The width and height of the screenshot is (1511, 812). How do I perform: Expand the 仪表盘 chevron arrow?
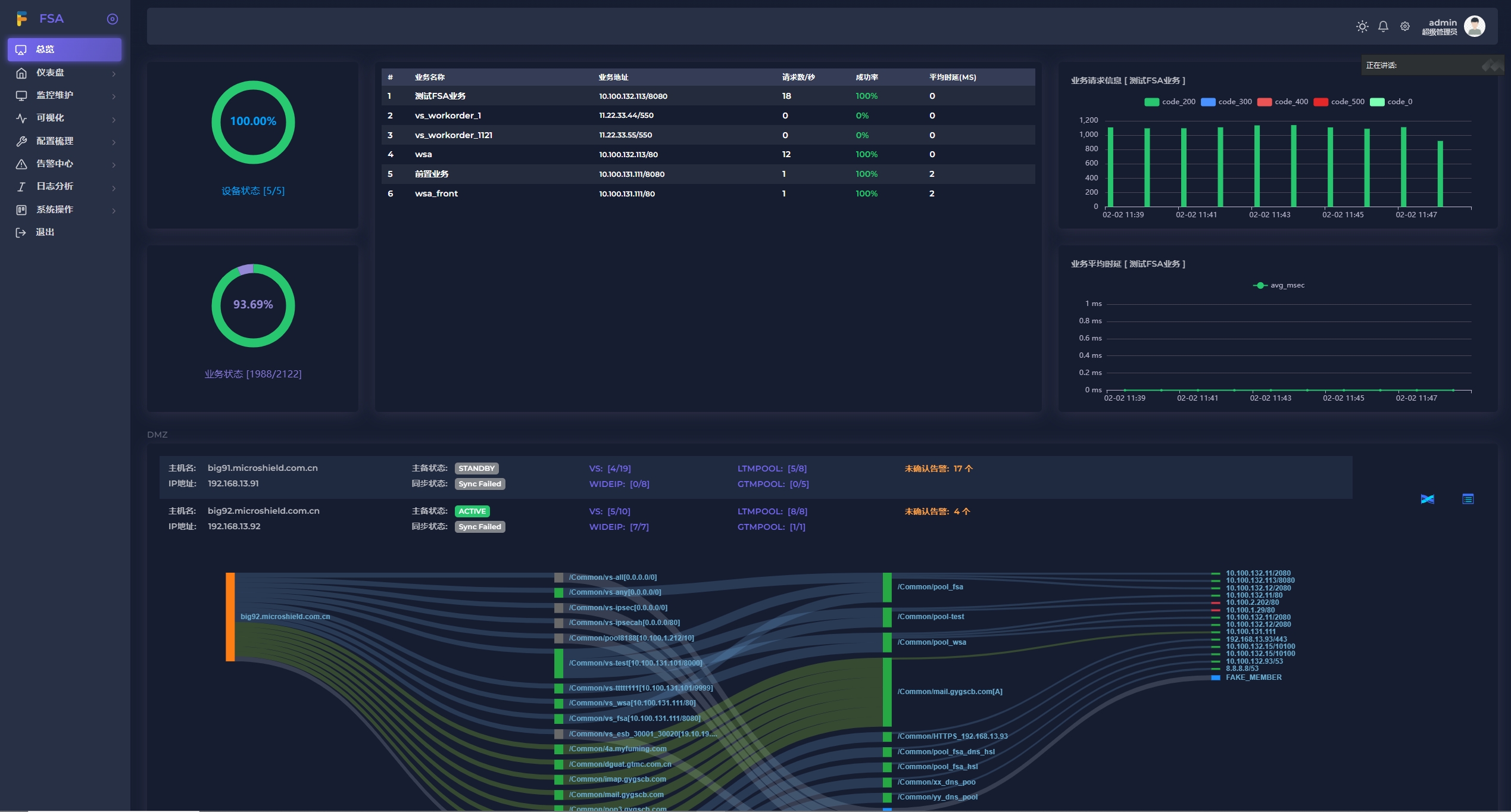[x=114, y=73]
